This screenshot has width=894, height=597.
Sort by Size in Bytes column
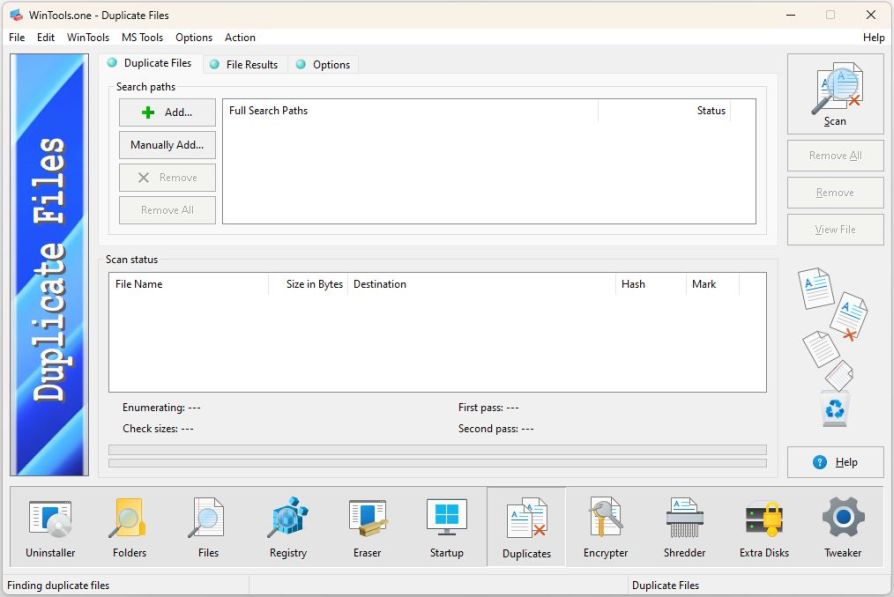point(308,284)
